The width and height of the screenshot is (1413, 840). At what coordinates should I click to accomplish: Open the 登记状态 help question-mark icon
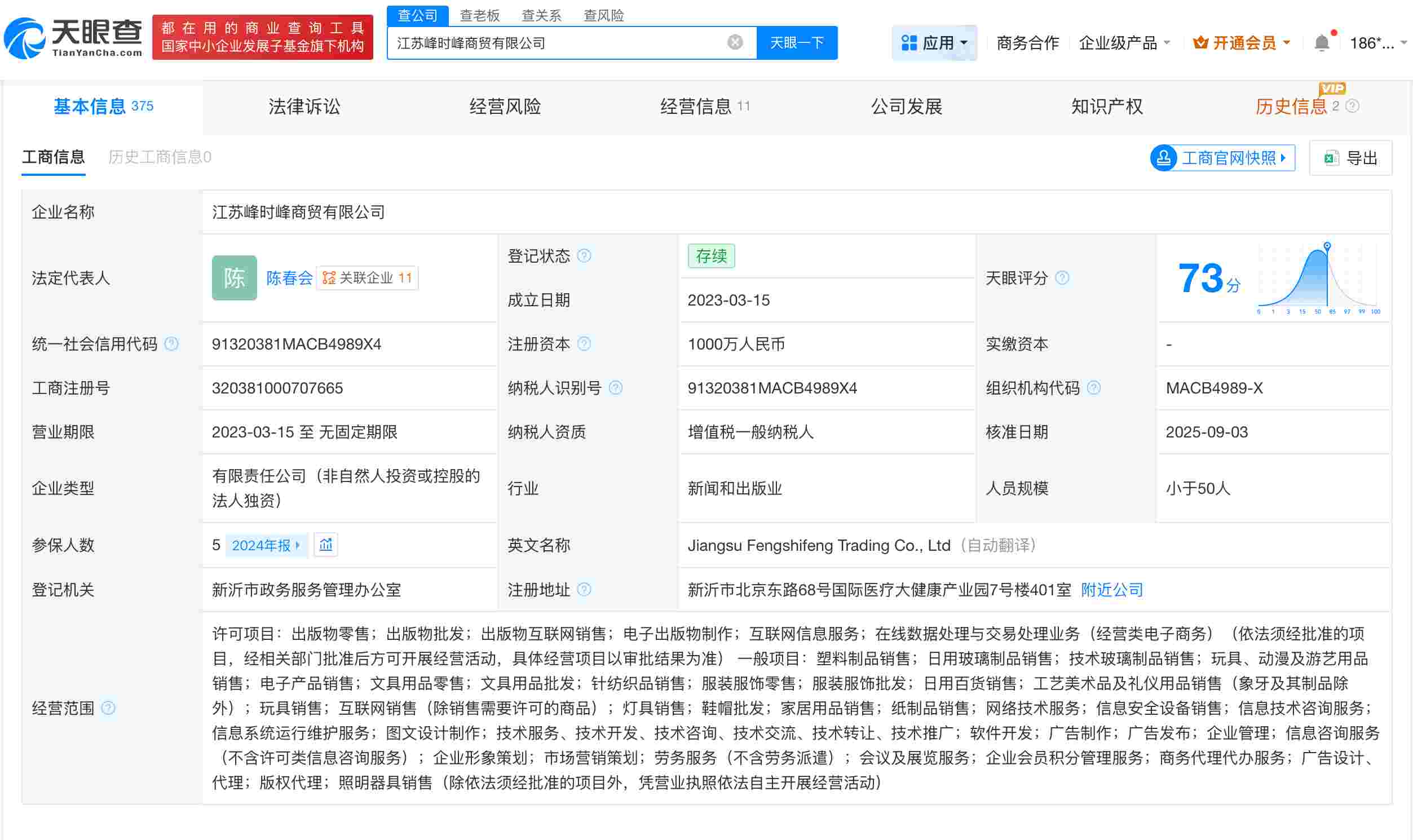[x=585, y=256]
